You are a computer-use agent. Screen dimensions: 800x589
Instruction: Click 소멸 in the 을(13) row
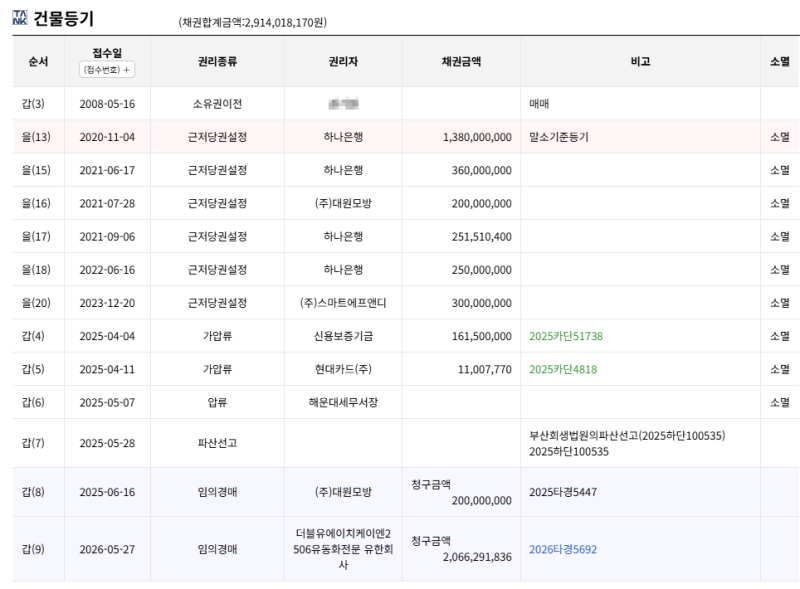tap(780, 137)
